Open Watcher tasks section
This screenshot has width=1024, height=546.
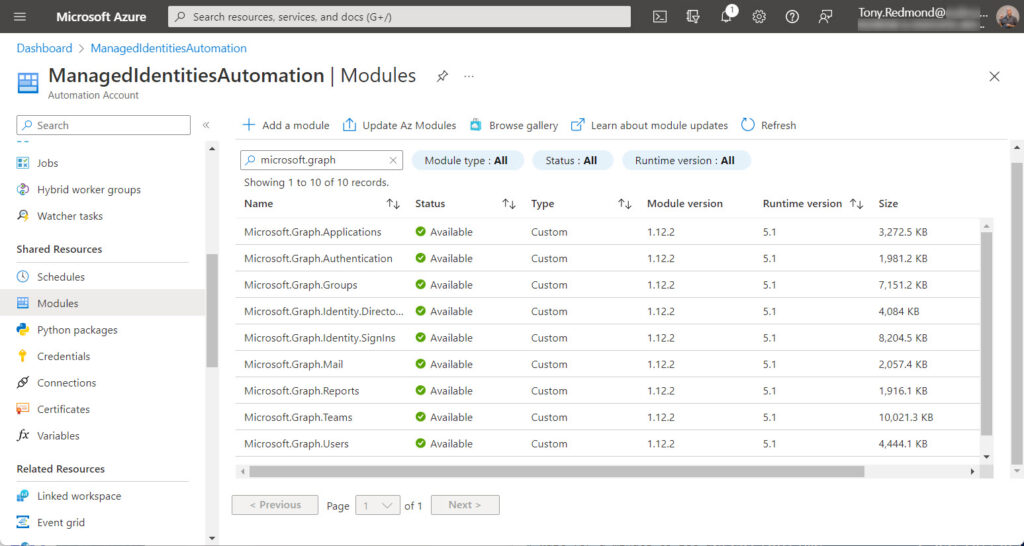[x=70, y=216]
